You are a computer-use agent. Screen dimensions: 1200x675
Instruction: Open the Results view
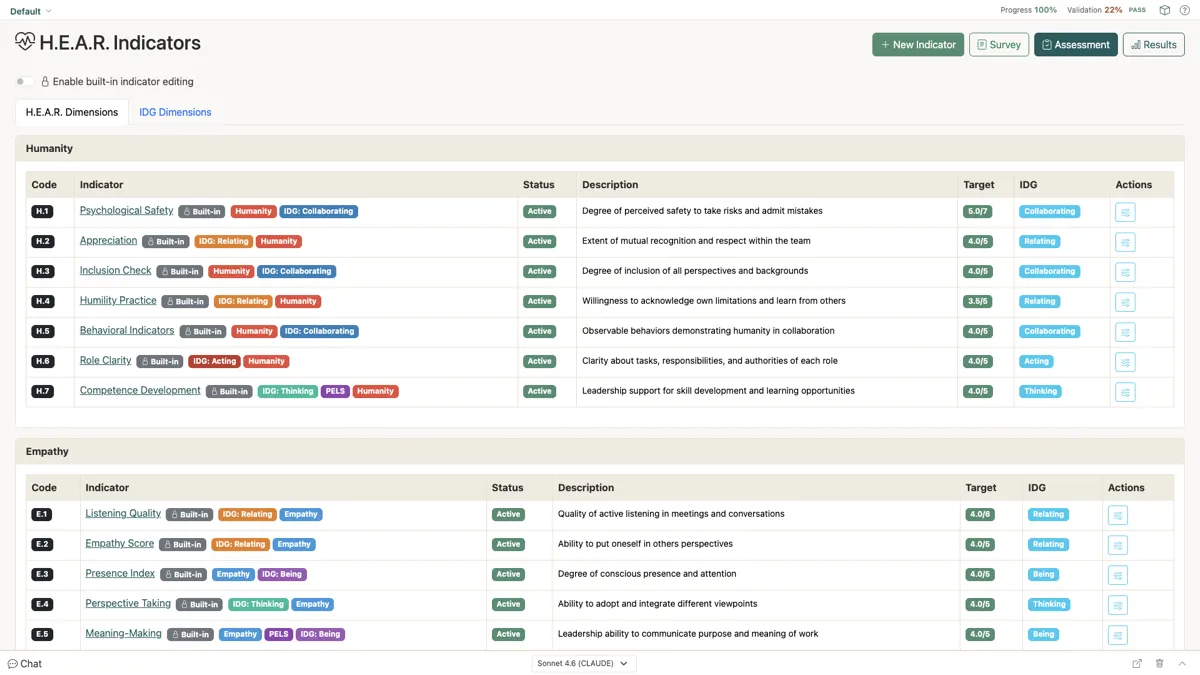(x=1153, y=44)
